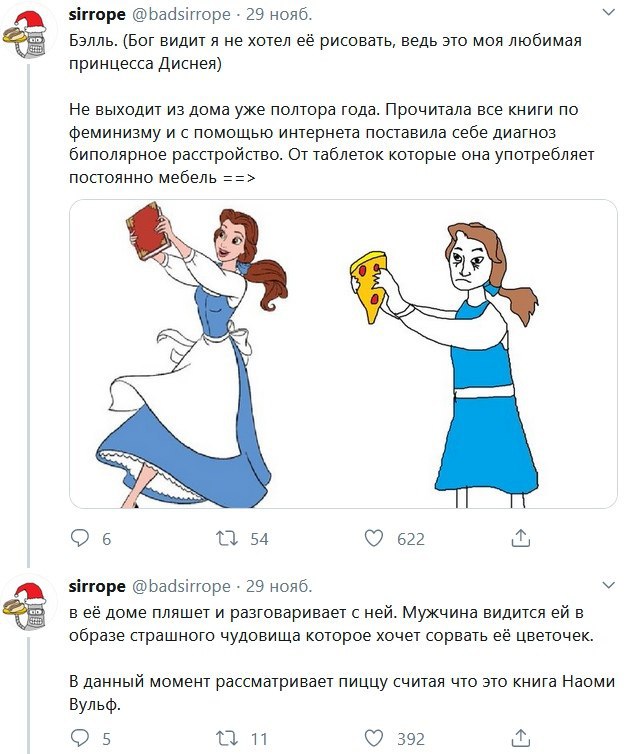Open the sirrope display name in second tweet

pos(97,587)
